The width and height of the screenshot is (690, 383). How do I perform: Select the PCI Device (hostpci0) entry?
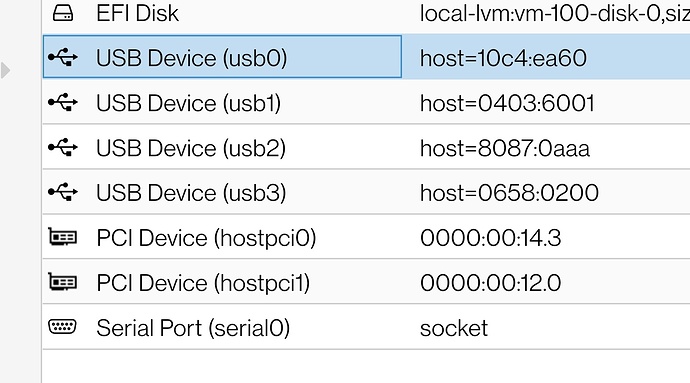tap(206, 238)
